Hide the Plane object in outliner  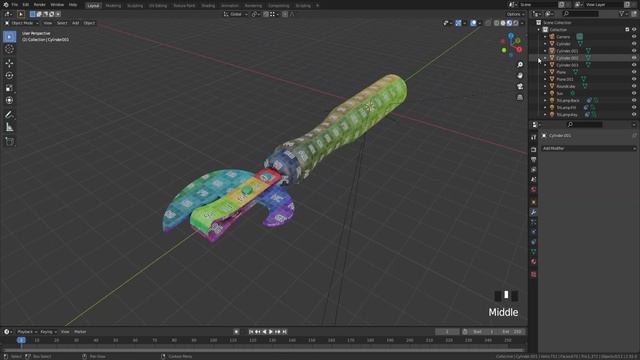click(634, 72)
